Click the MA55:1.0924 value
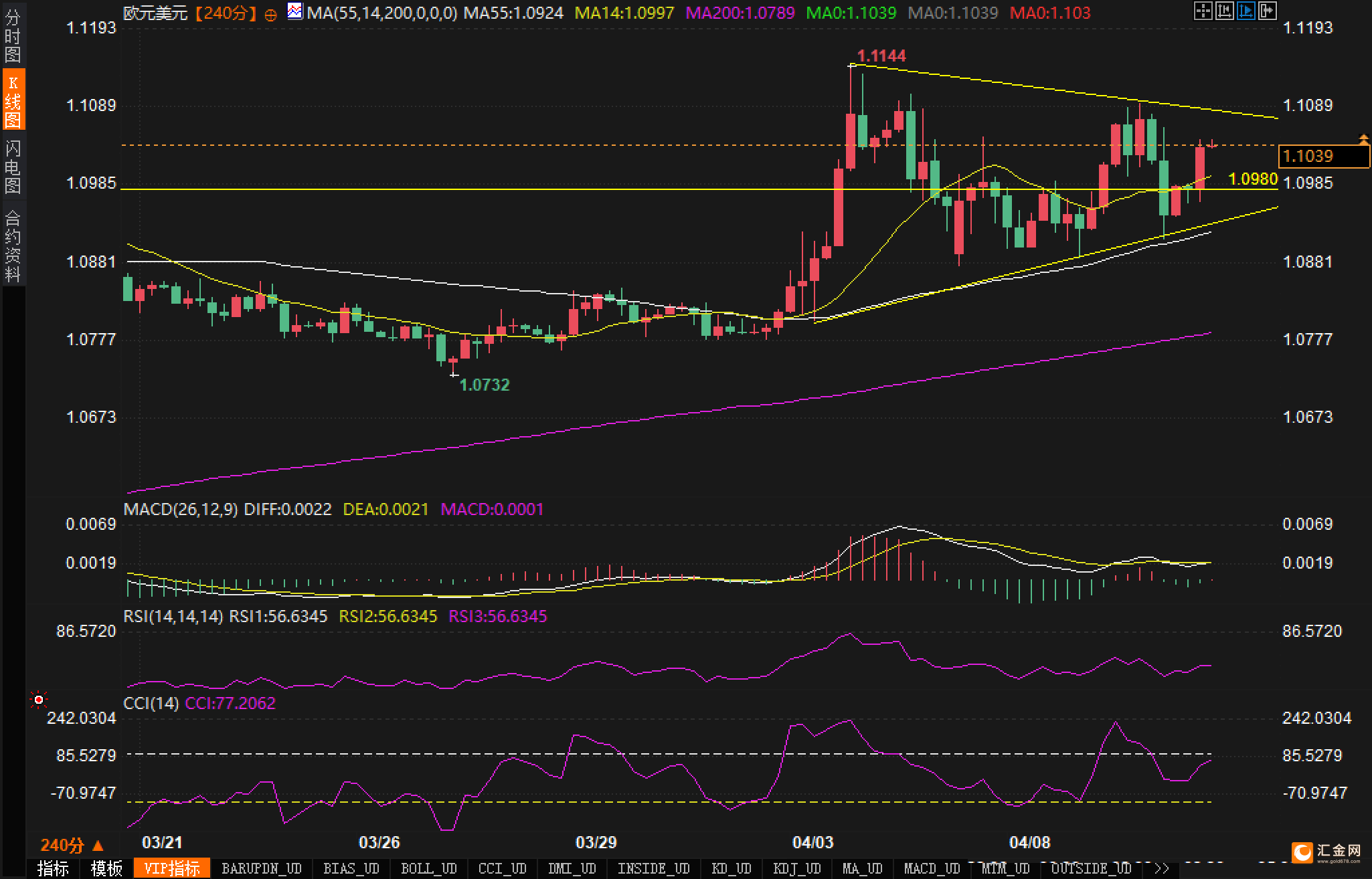 (513, 13)
